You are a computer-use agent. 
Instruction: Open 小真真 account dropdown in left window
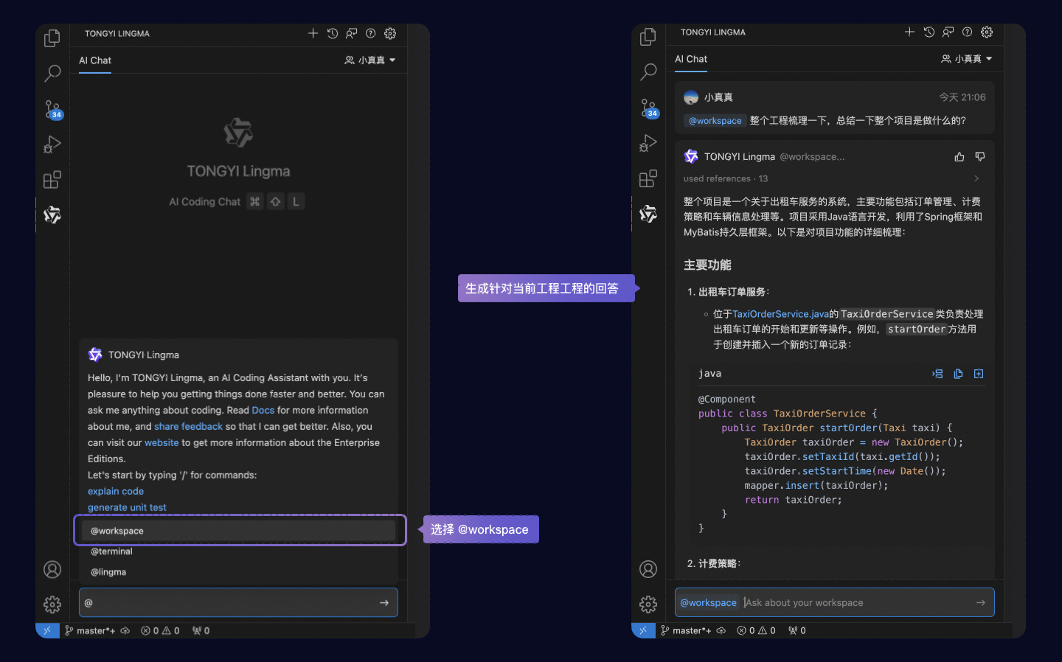point(370,60)
